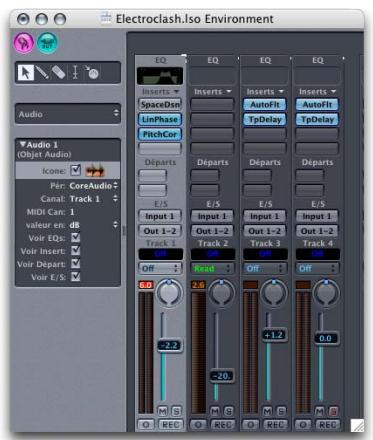373x440 pixels.
Task: Click the Track 2 Out 1-2 output button
Action: [x=212, y=231]
